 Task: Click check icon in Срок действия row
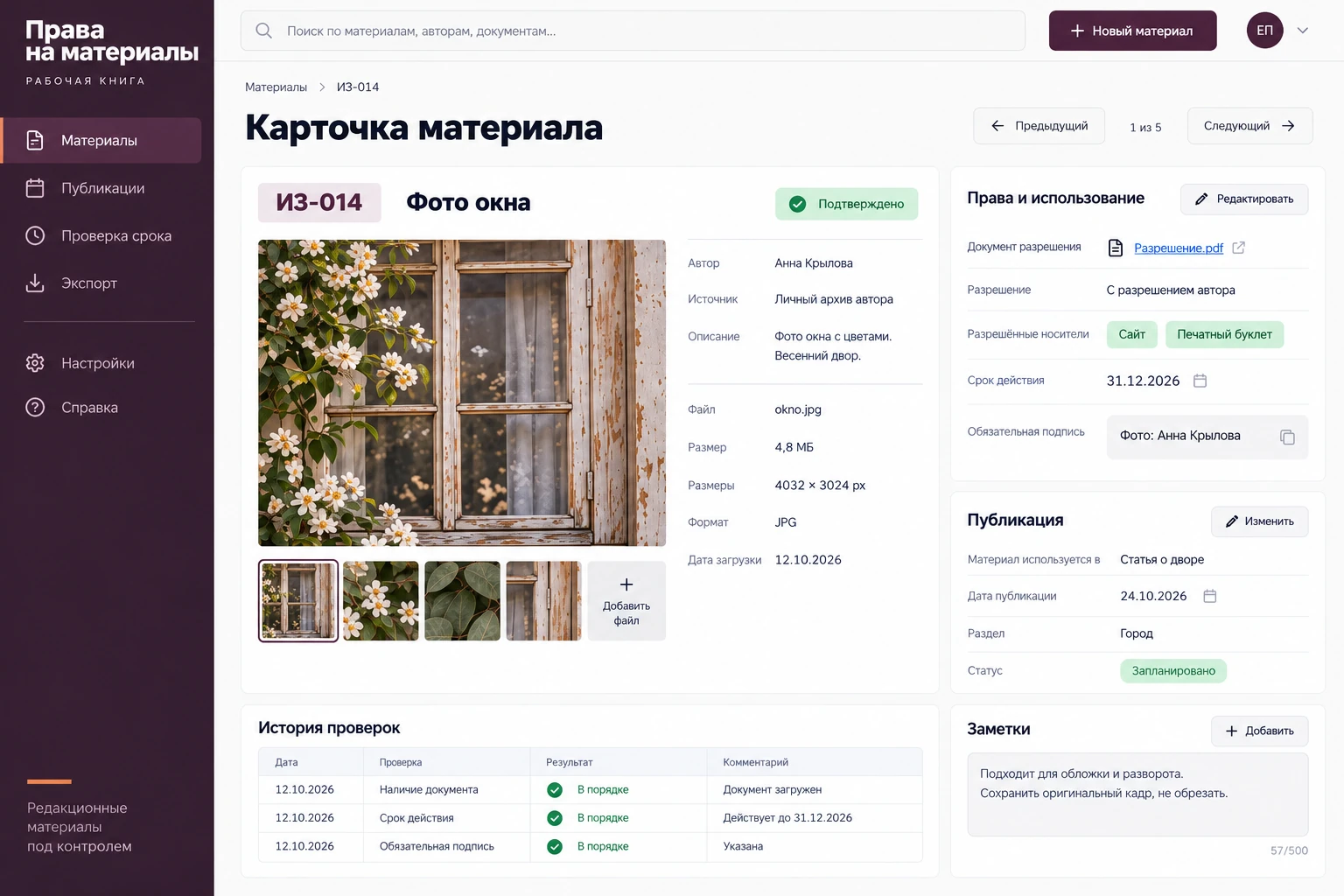[555, 818]
